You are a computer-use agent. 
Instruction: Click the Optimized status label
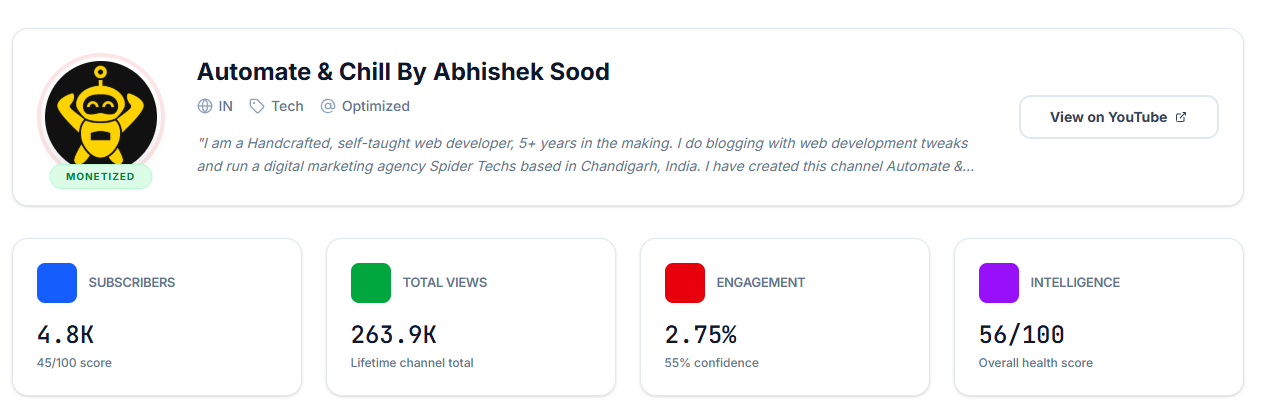point(376,106)
